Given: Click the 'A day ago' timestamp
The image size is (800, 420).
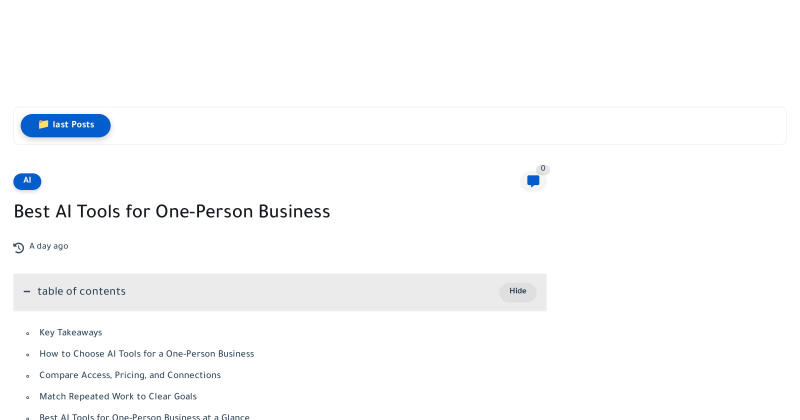Looking at the screenshot, I should (x=48, y=246).
